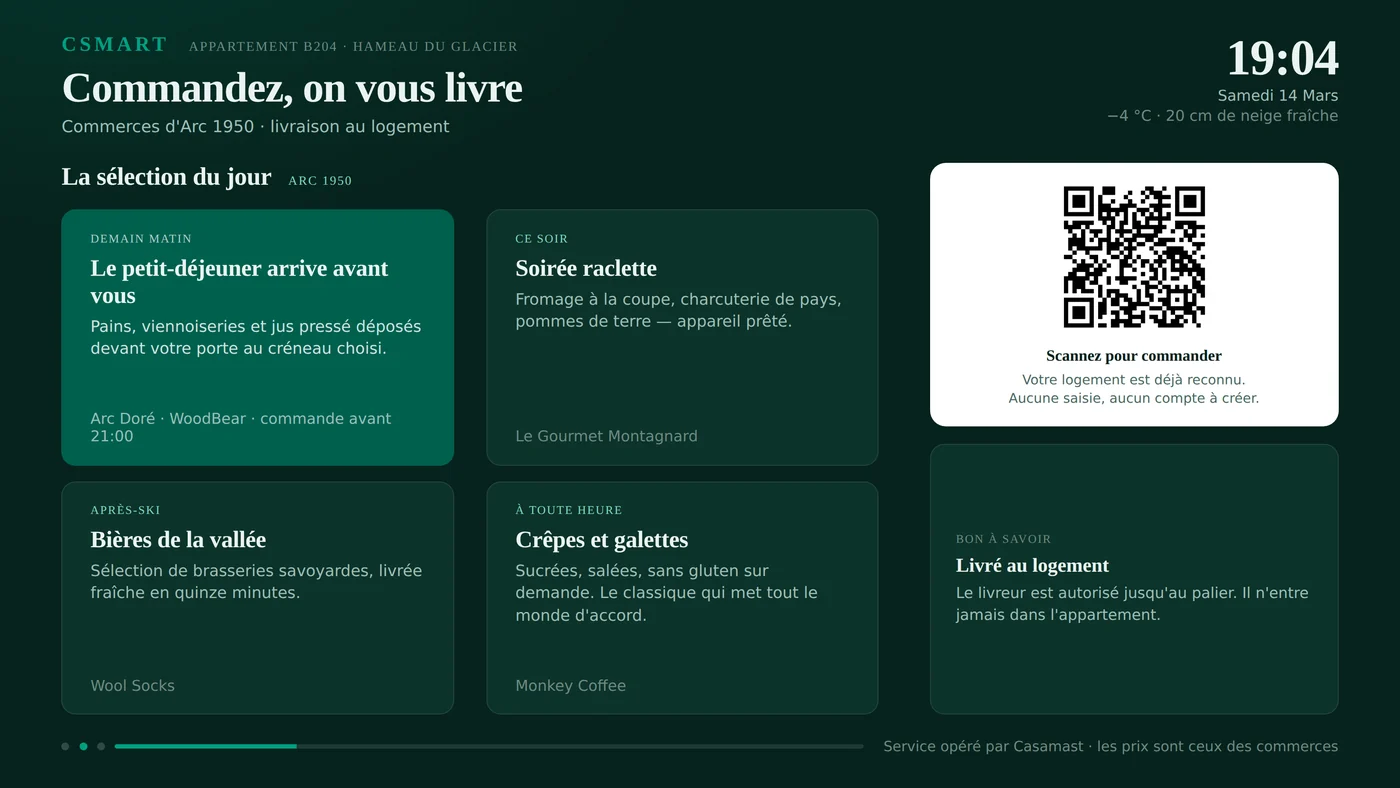Screen dimensions: 1400x788
Task: Click the "Votre logement est déjà reconnu" note
Action: (1134, 389)
